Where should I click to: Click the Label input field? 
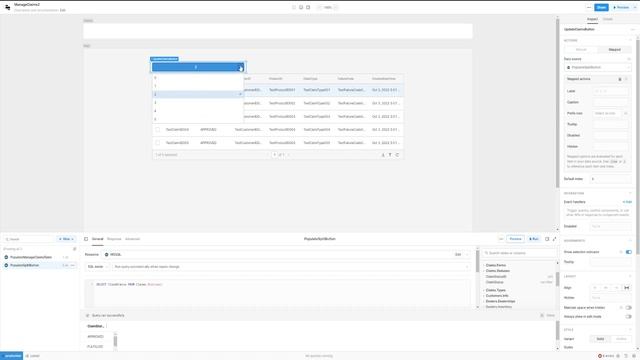[611, 91]
